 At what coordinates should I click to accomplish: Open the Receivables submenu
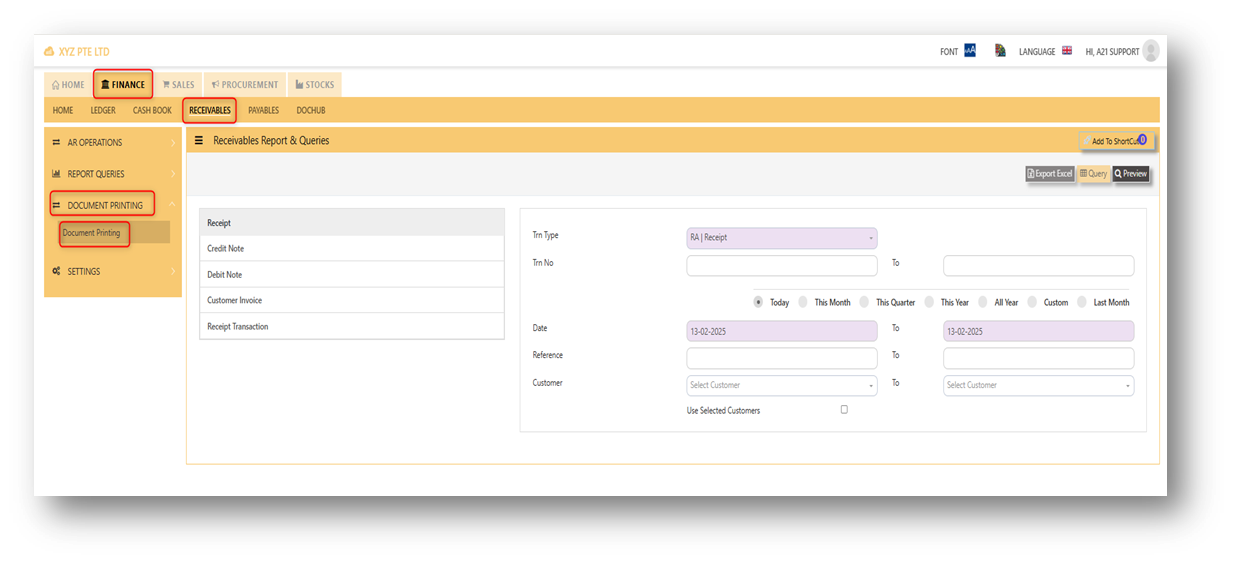click(x=210, y=110)
